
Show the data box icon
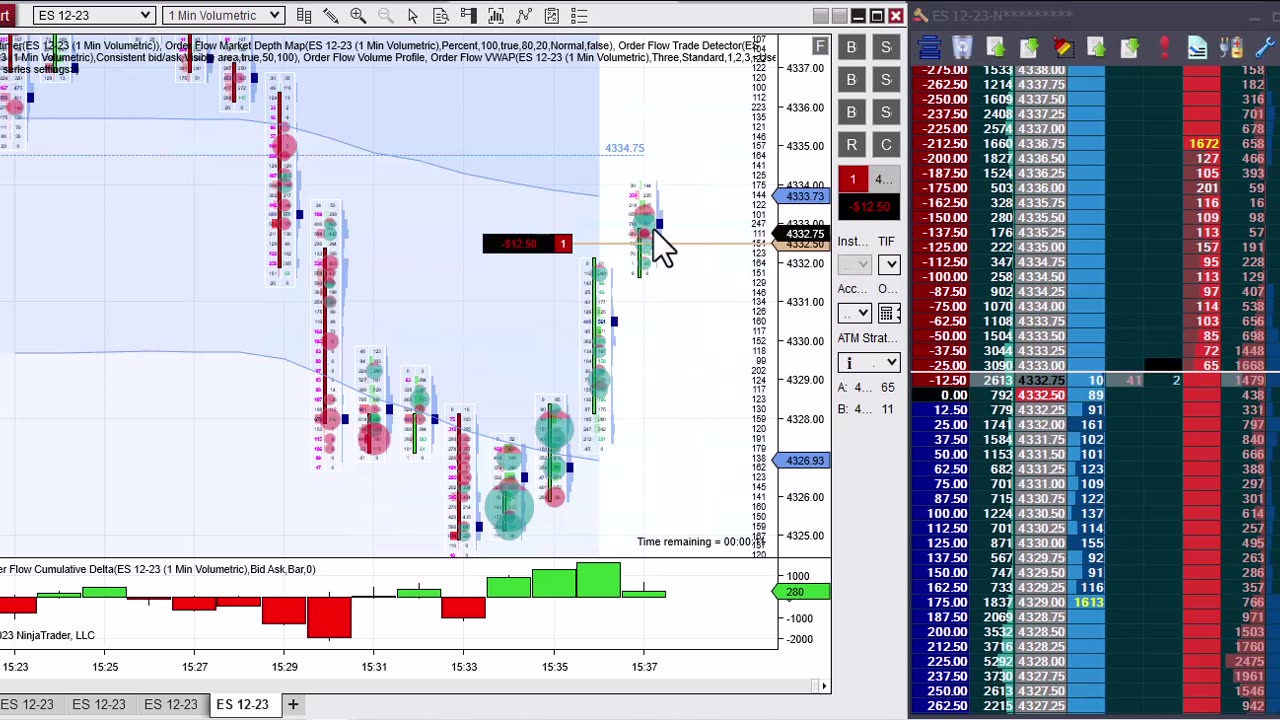(441, 15)
